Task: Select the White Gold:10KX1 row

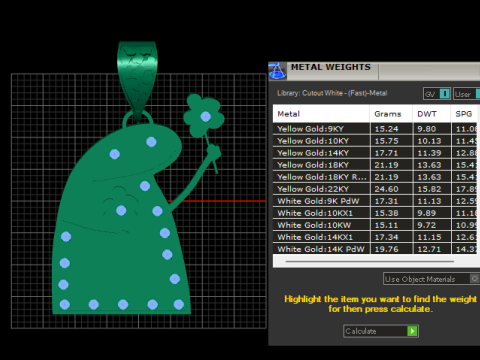Action: pos(375,213)
